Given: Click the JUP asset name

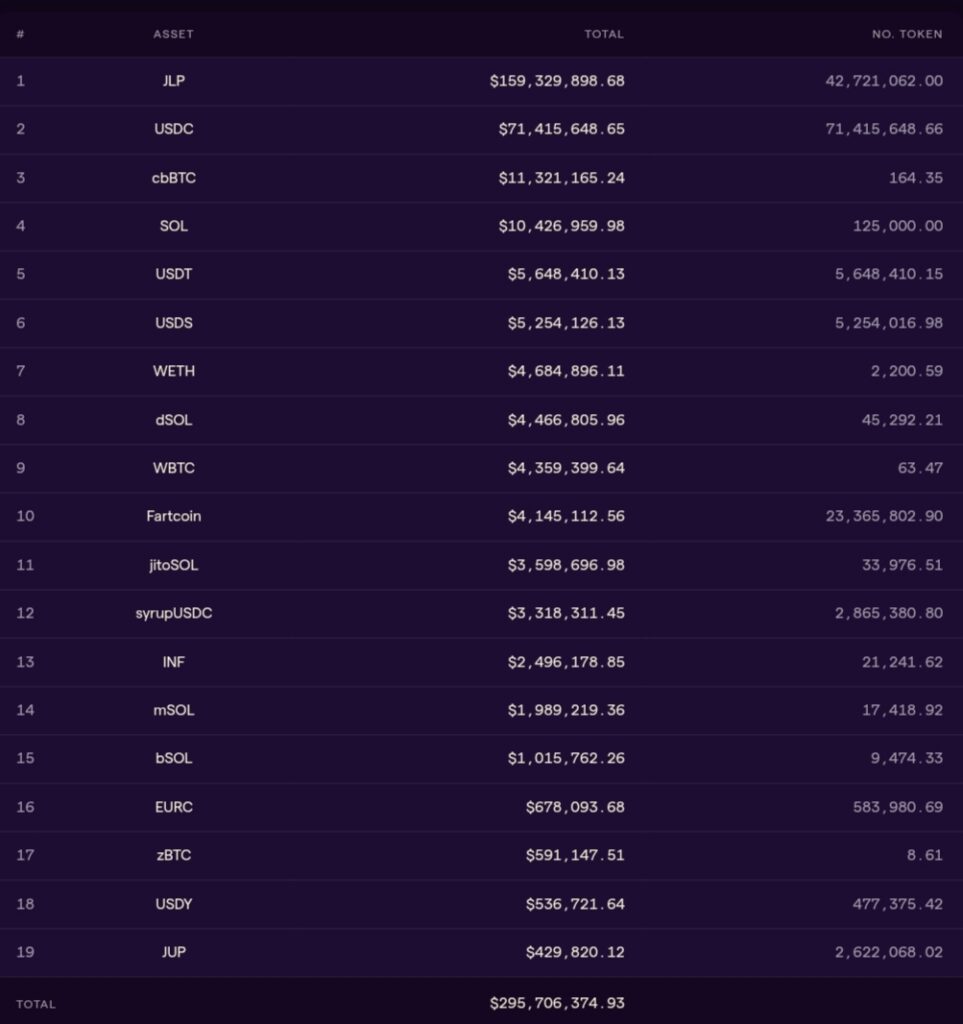Looking at the screenshot, I should (173, 952).
